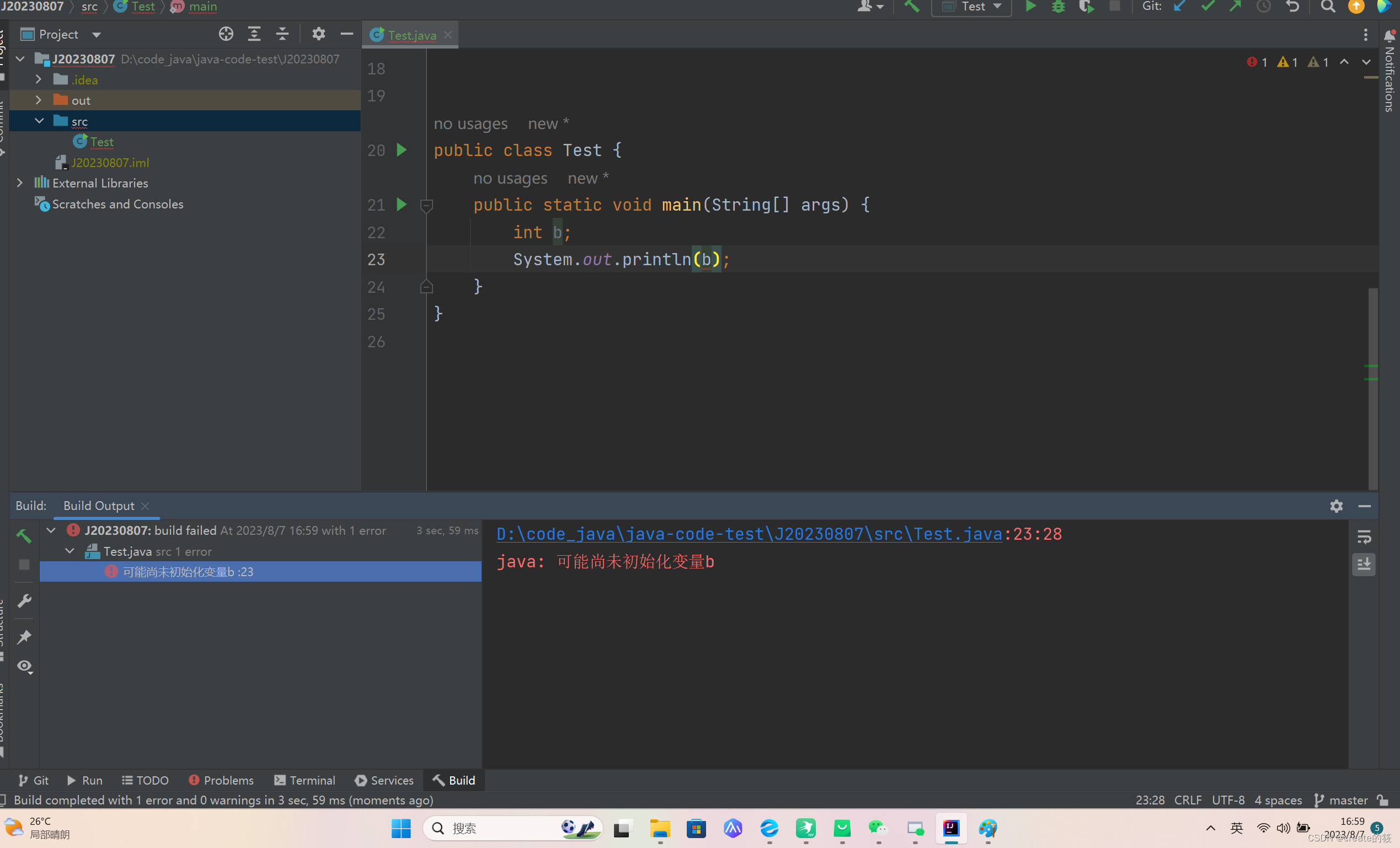The width and height of the screenshot is (1400, 848).
Task: Click Select Opened File crosshair icon
Action: 226,34
